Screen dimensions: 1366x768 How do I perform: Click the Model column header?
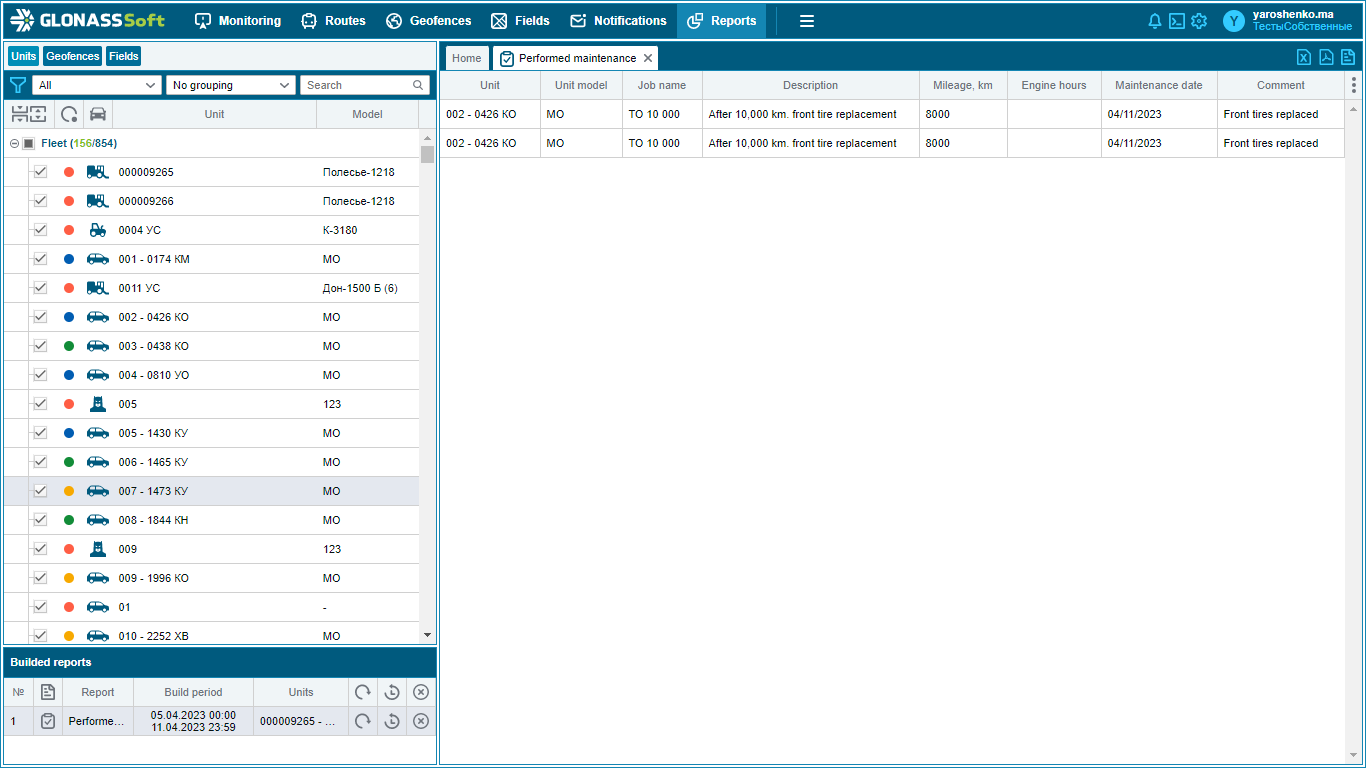tap(367, 114)
